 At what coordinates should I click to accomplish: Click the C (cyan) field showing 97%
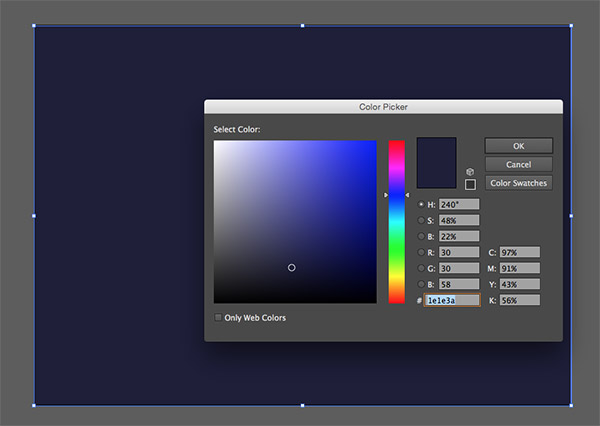click(520, 252)
